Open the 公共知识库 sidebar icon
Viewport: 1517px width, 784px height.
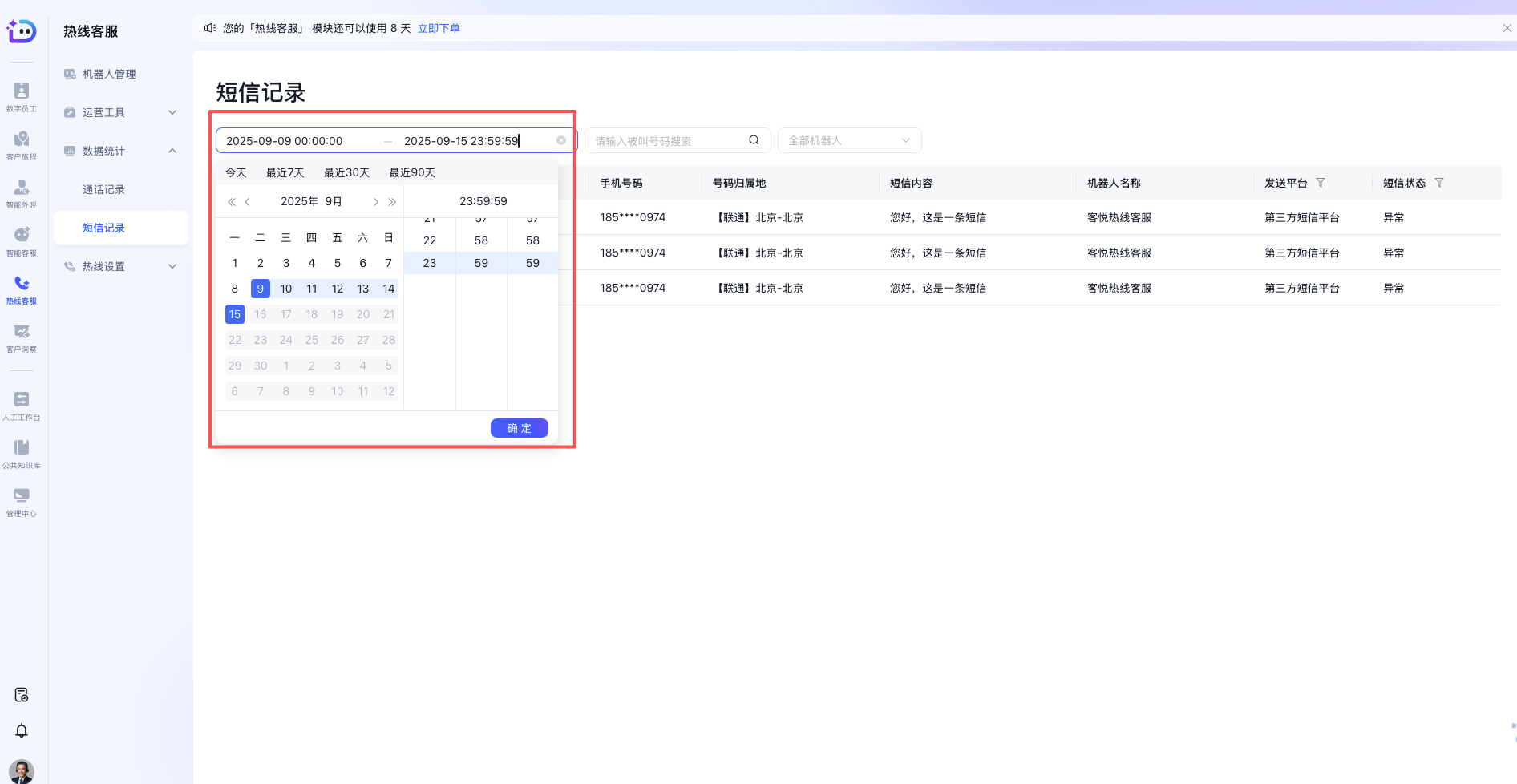coord(22,453)
